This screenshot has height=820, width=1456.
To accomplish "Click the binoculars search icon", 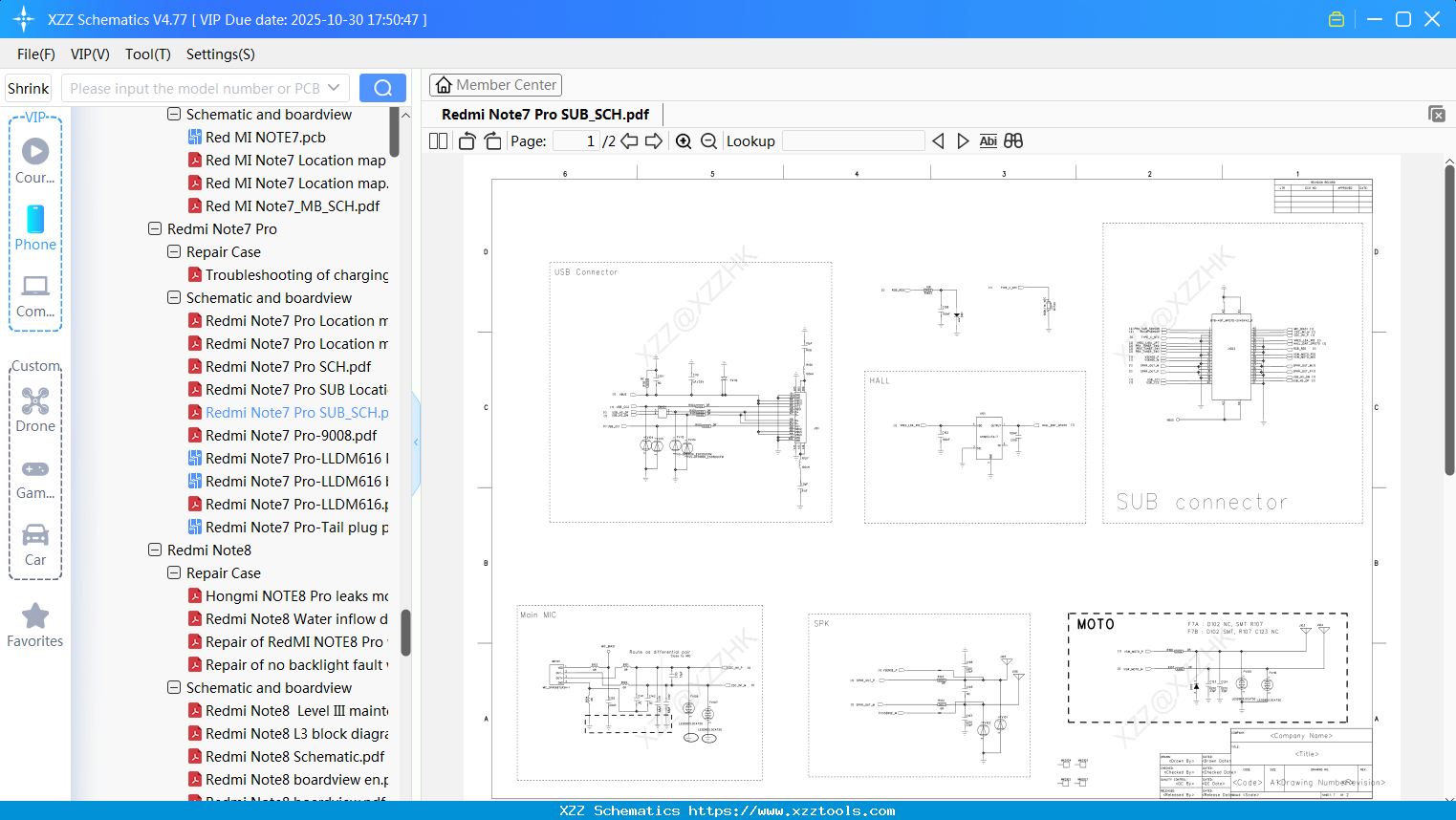I will (x=1013, y=141).
